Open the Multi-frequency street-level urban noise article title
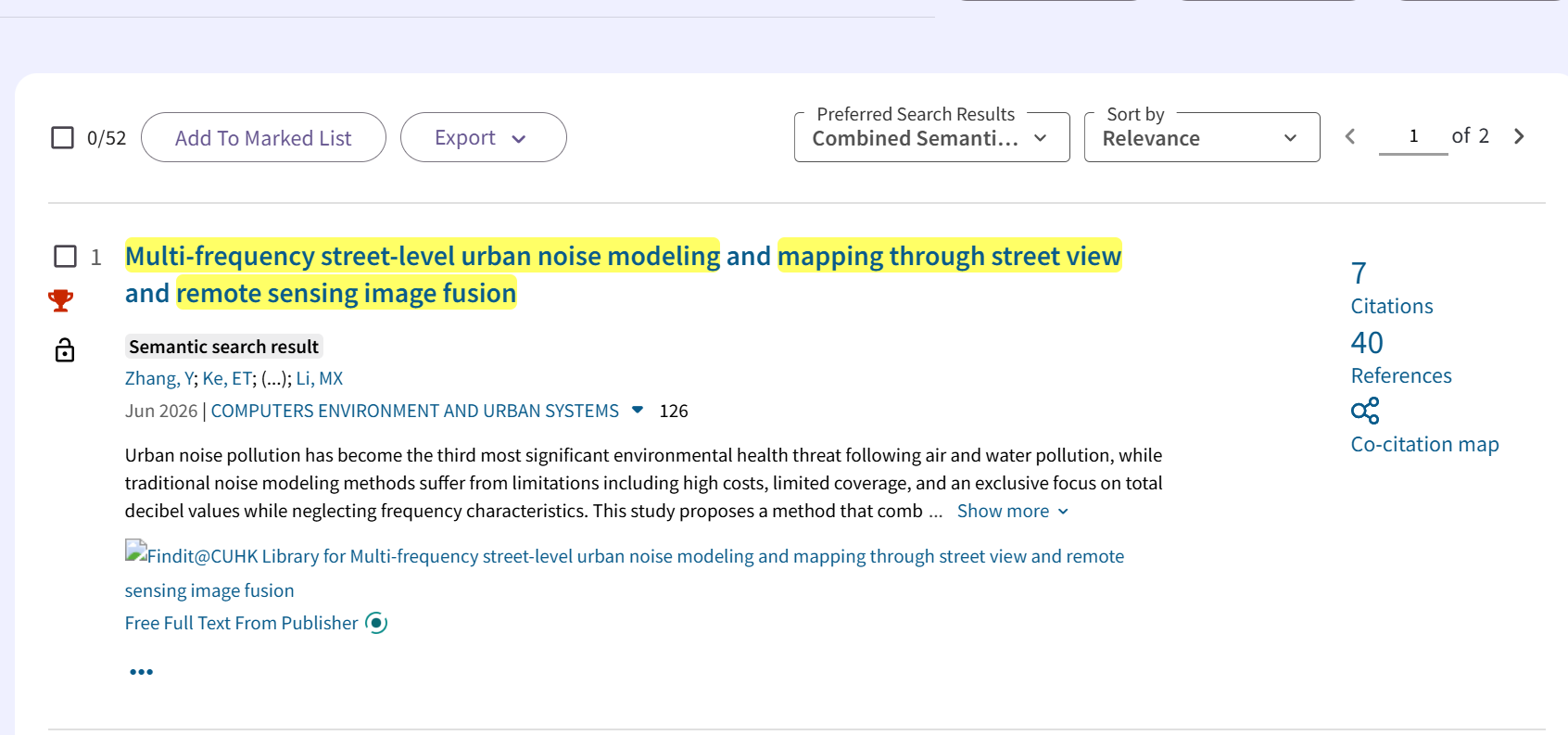 tap(623, 274)
